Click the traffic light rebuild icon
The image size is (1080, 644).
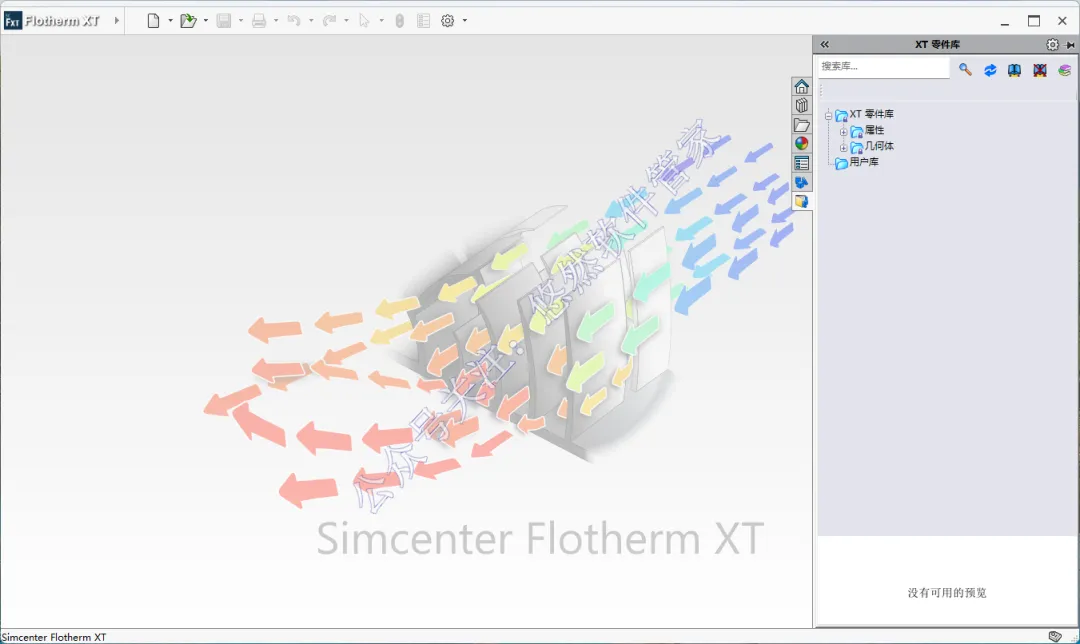(399, 21)
